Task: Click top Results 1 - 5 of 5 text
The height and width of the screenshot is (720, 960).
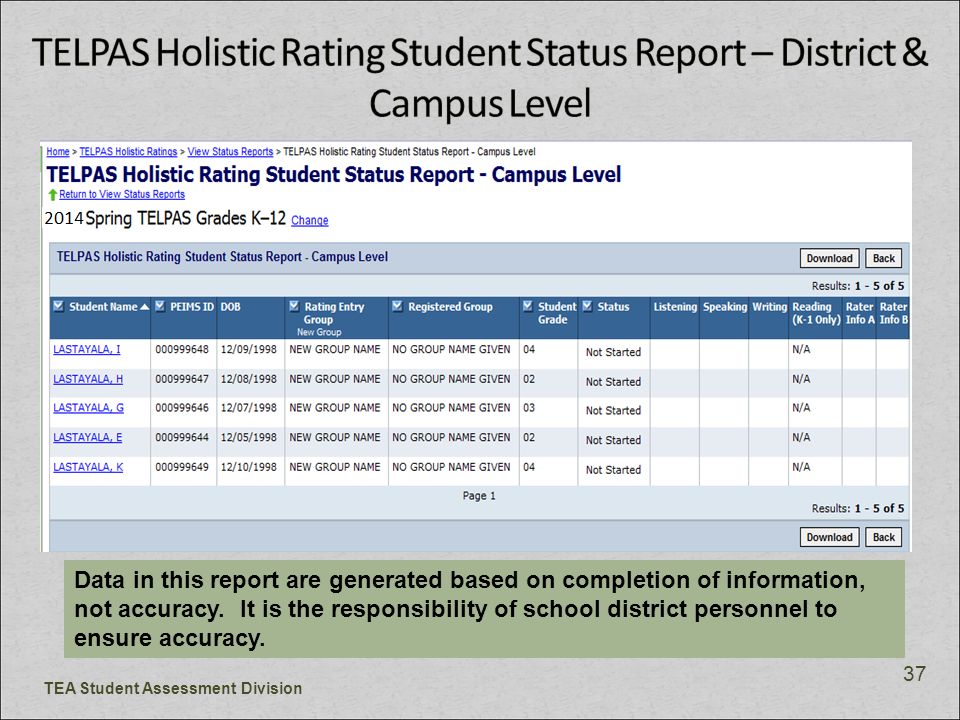Action: [x=858, y=286]
